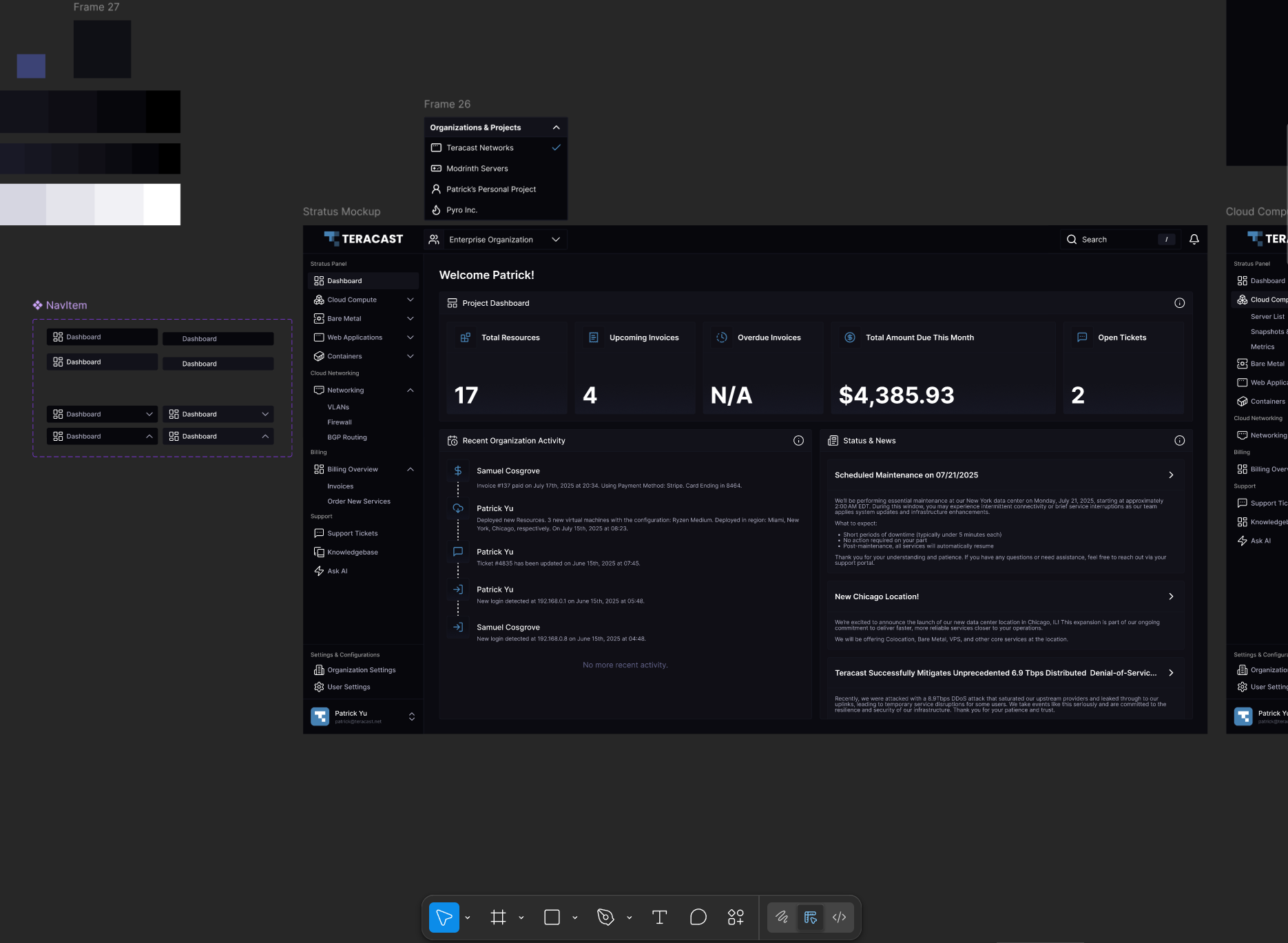The image size is (1288, 943).
Task: Open Organization Settings in the sidebar
Action: 361,670
